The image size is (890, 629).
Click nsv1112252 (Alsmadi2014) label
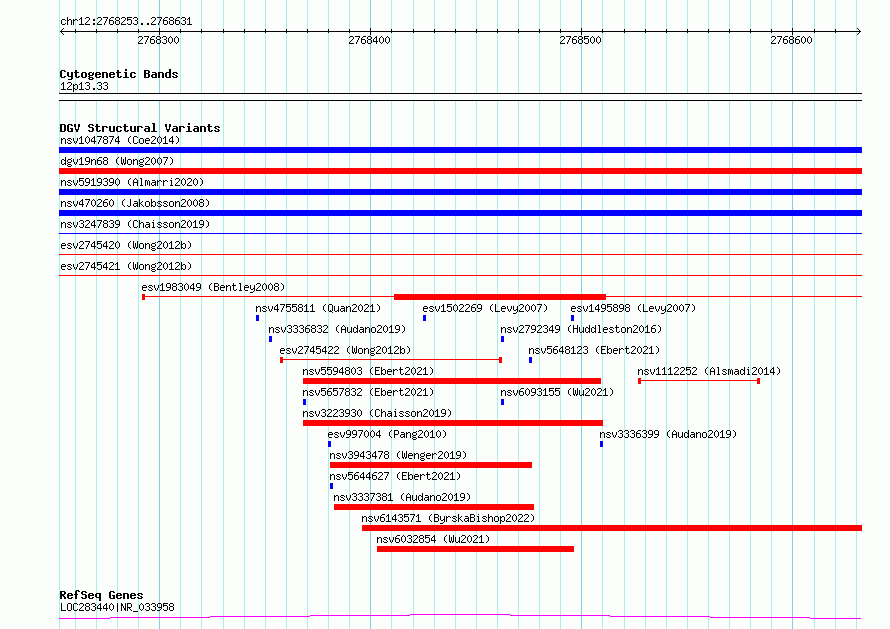click(x=709, y=371)
